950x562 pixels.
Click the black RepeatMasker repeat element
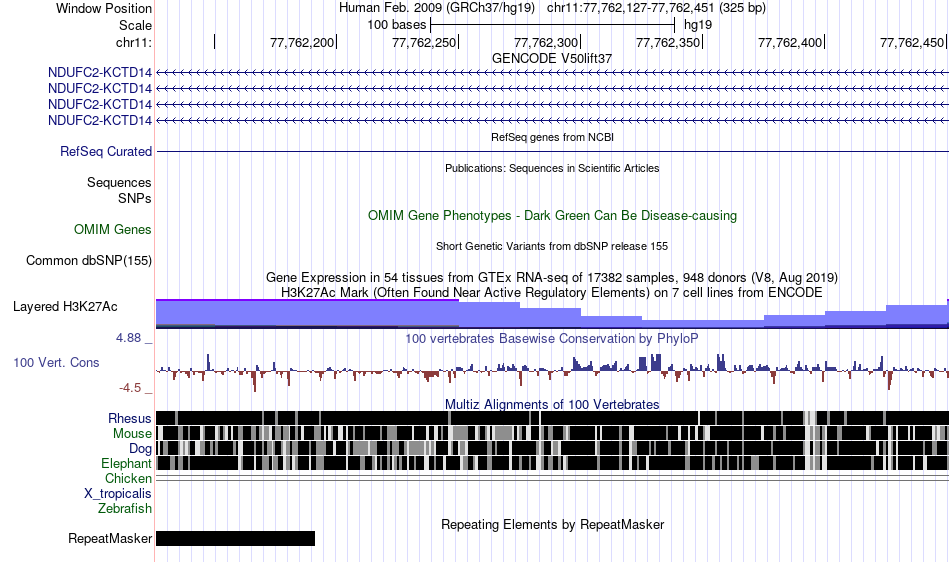click(x=236, y=538)
